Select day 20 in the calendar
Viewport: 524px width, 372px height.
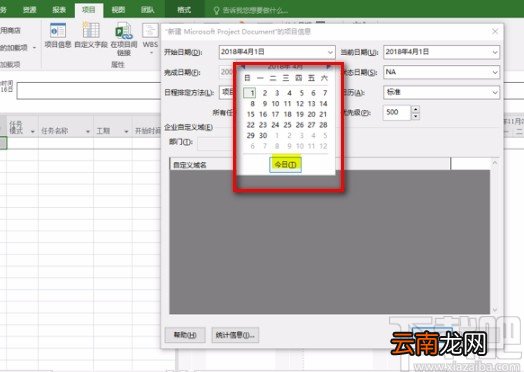click(x=311, y=114)
